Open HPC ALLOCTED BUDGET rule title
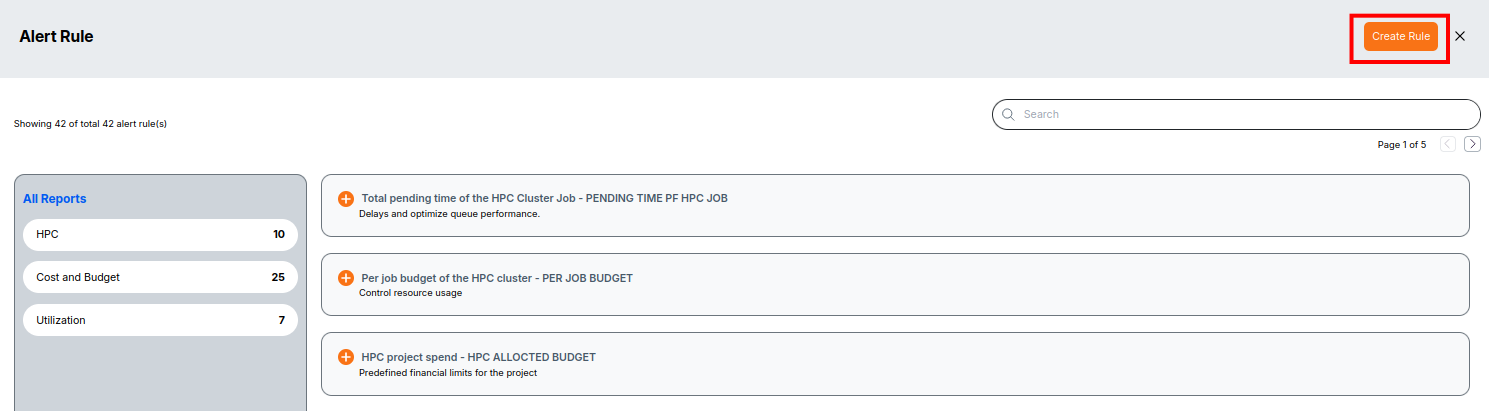Viewport: 1489px width, 411px height. tap(478, 357)
